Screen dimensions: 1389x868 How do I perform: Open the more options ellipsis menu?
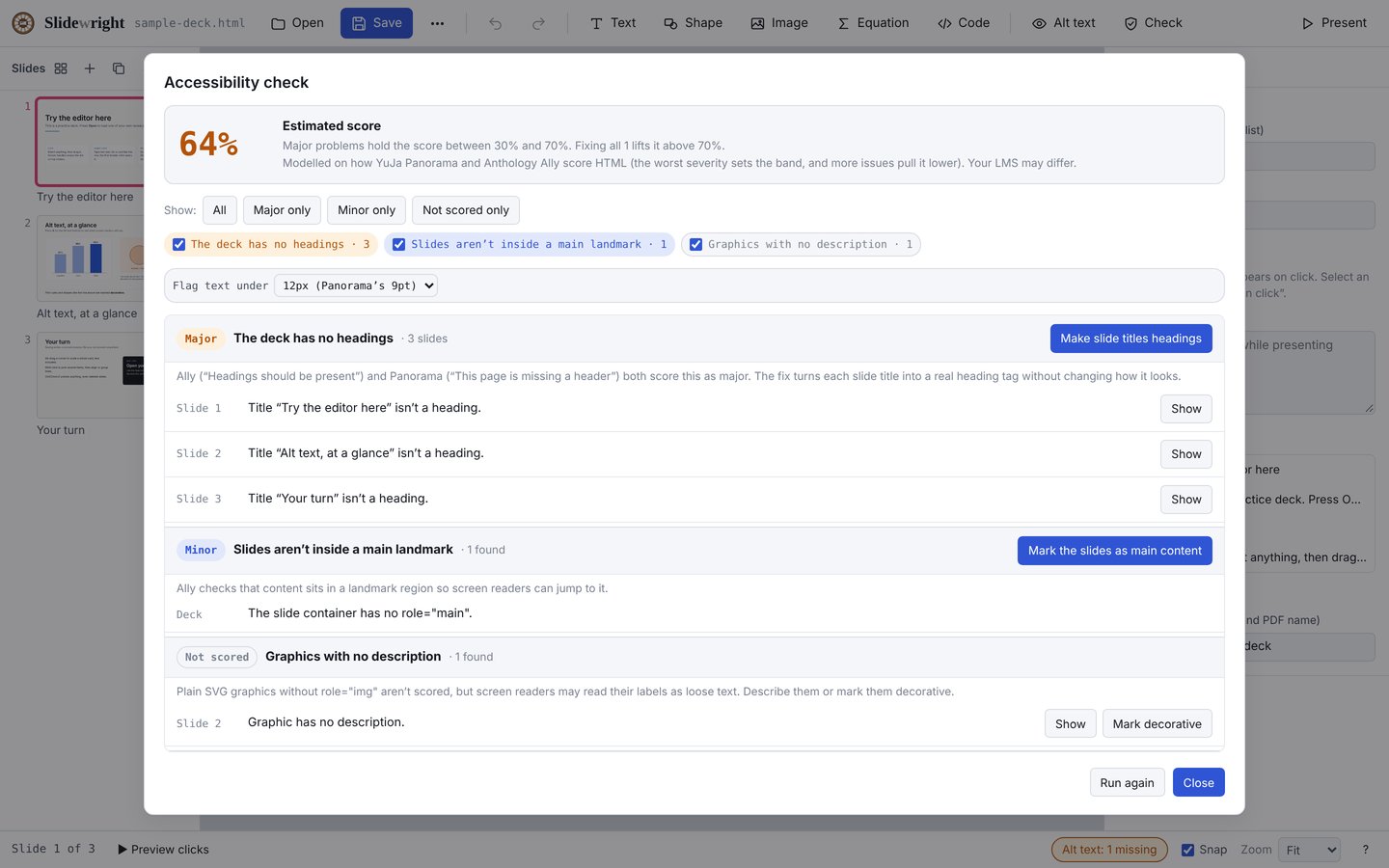click(437, 23)
